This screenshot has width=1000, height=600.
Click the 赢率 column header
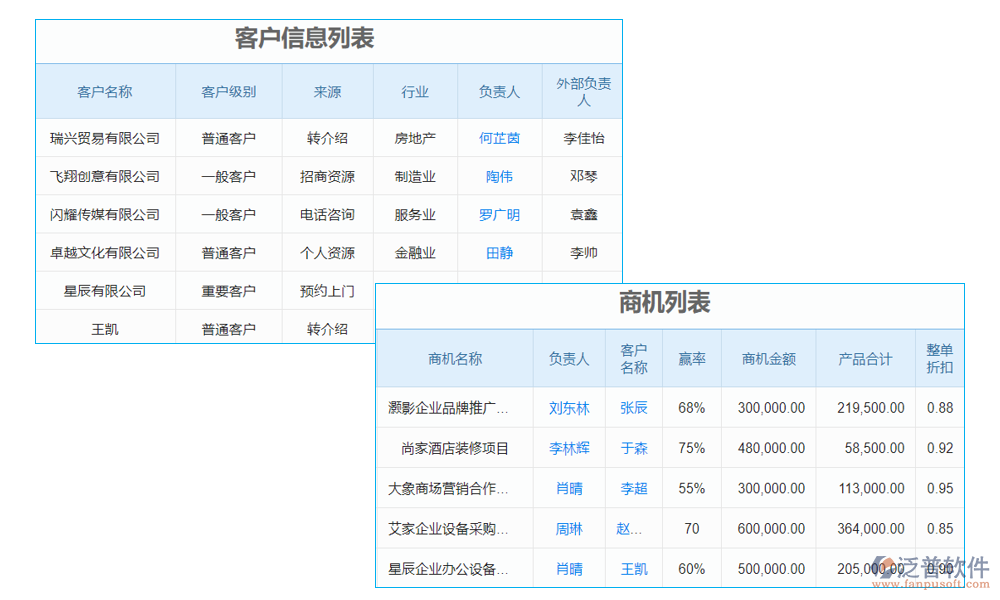pyautogui.click(x=691, y=358)
